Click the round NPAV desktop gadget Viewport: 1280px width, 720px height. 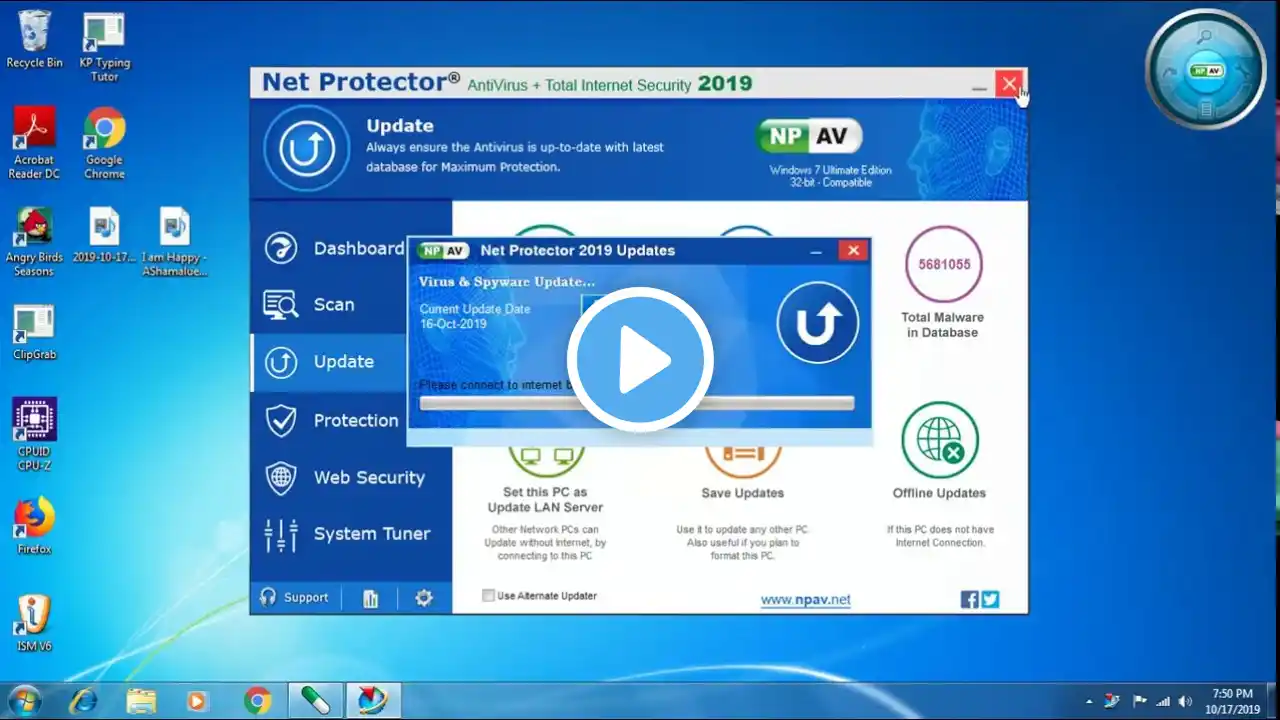[x=1206, y=70]
